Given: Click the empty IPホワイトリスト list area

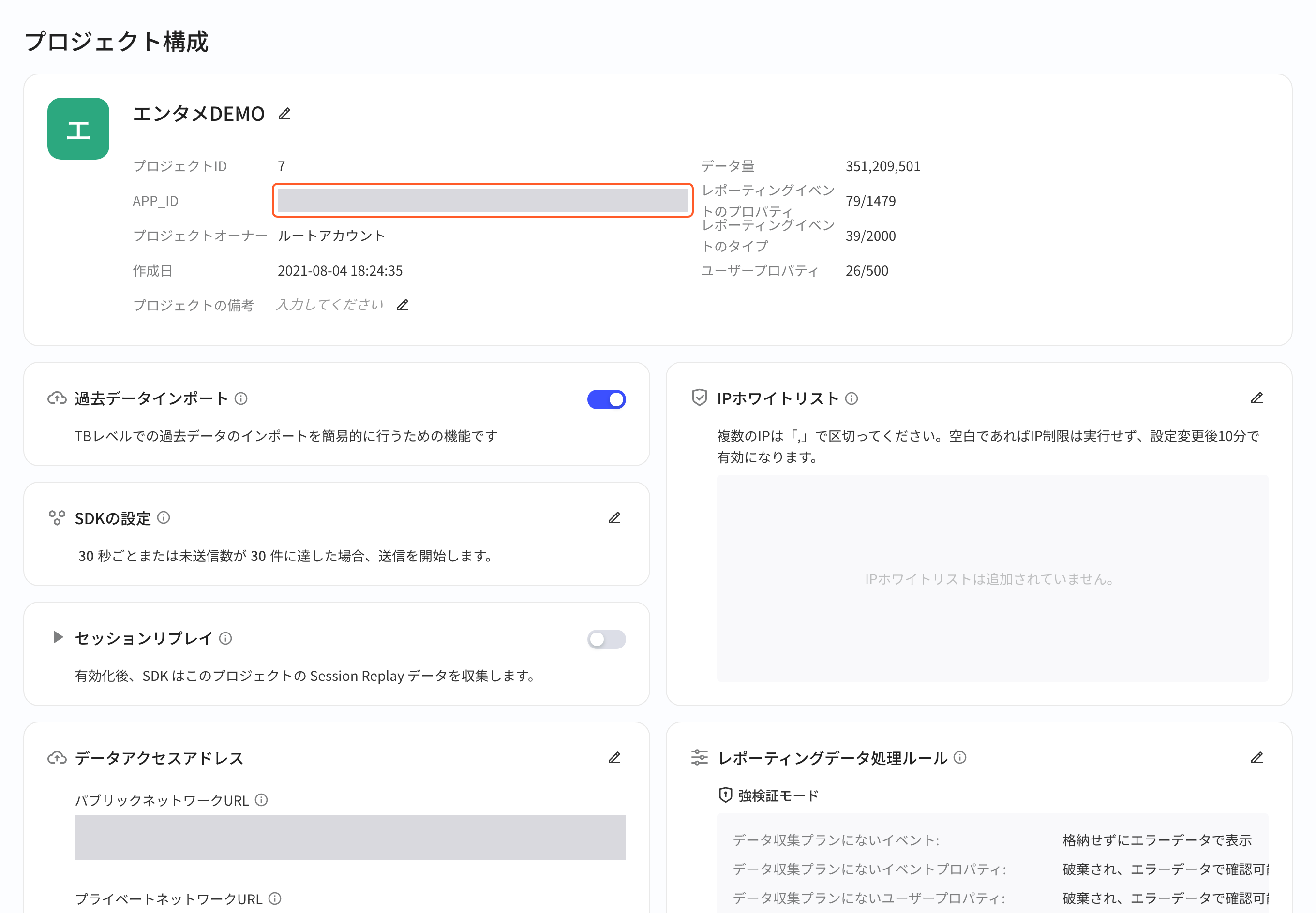Looking at the screenshot, I should 993,578.
